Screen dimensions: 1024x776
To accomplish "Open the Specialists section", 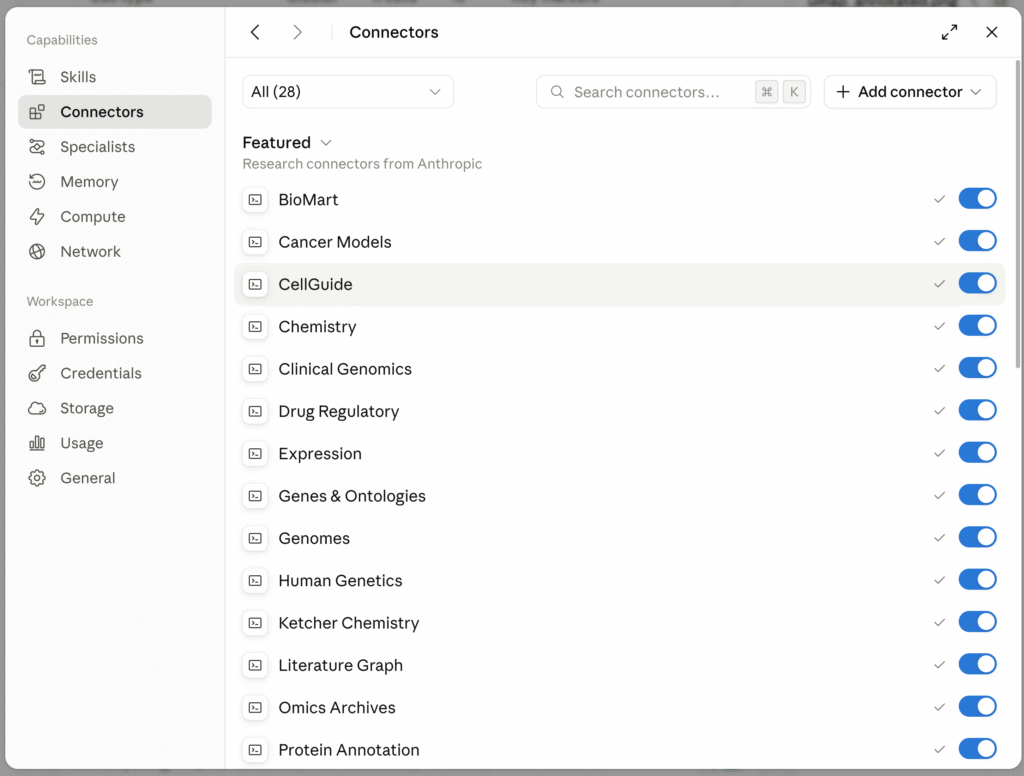I will [114, 147].
